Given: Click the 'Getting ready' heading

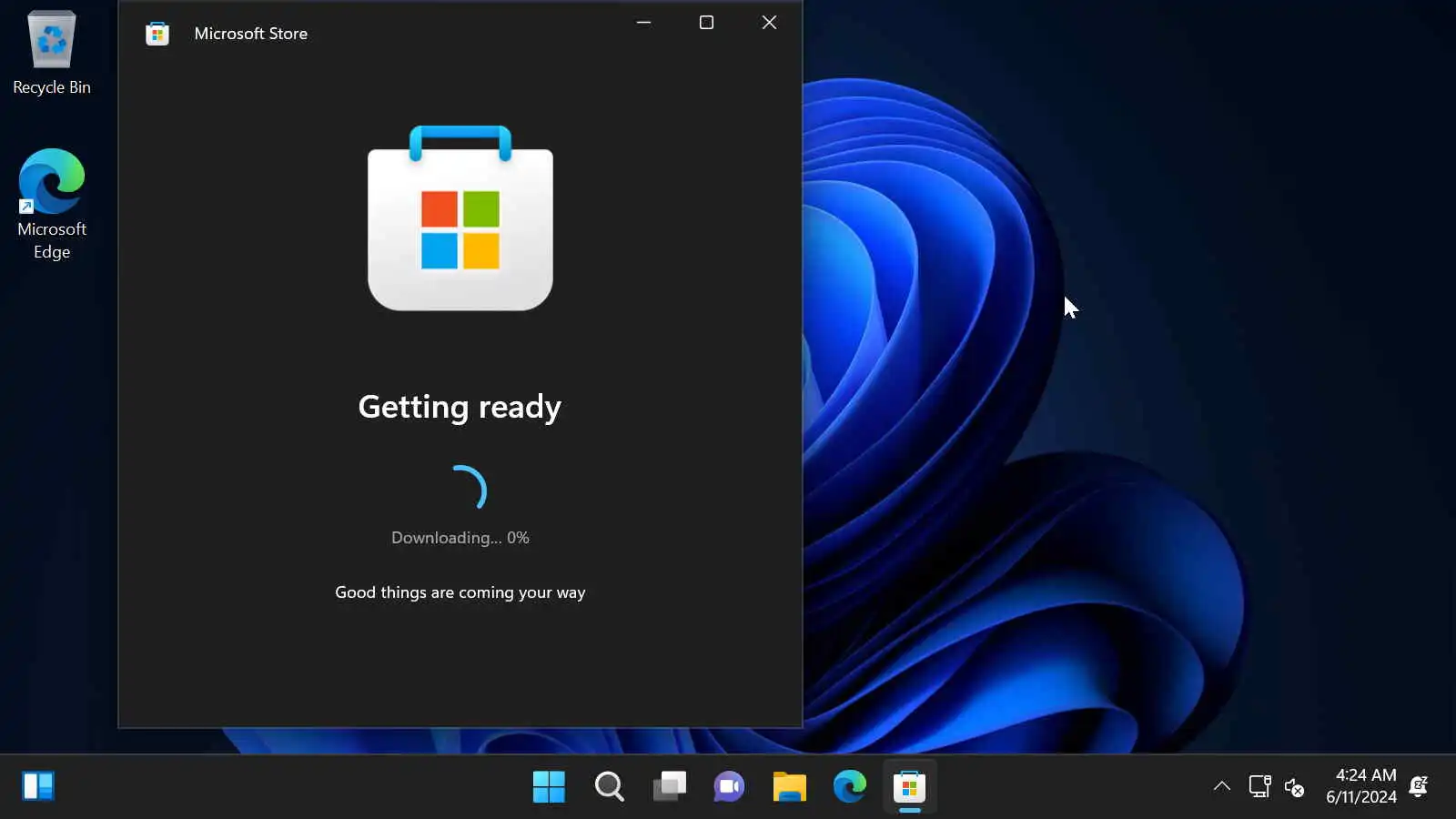Looking at the screenshot, I should [x=460, y=407].
